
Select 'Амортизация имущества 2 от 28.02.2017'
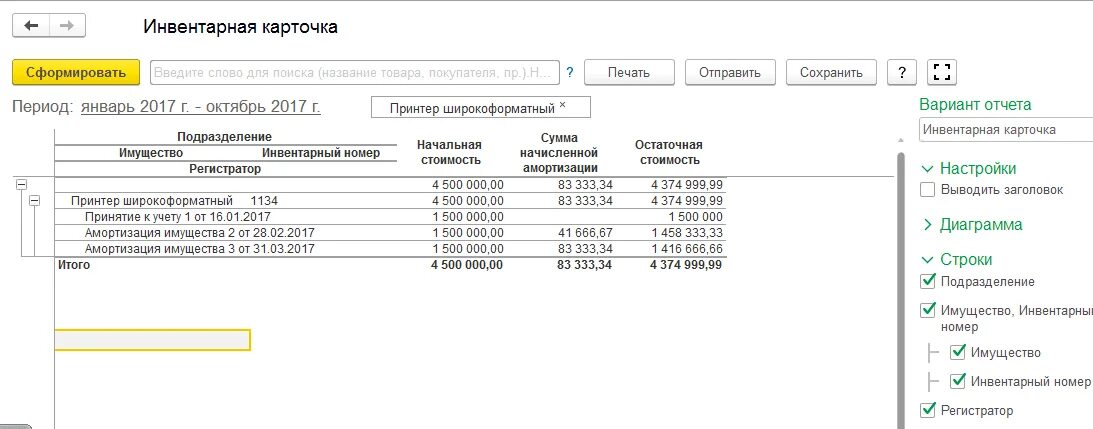coord(199,233)
